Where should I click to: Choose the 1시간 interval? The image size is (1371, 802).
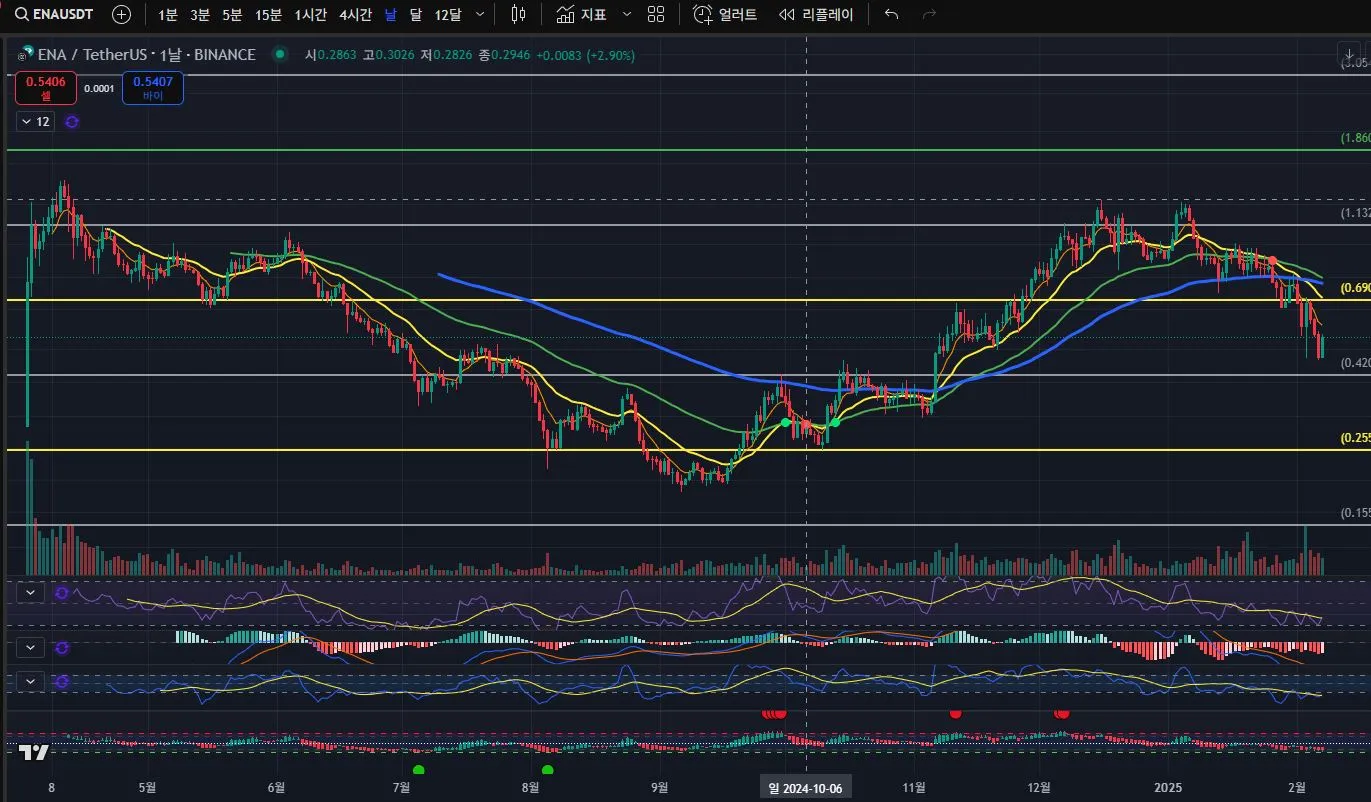pyautogui.click(x=311, y=15)
